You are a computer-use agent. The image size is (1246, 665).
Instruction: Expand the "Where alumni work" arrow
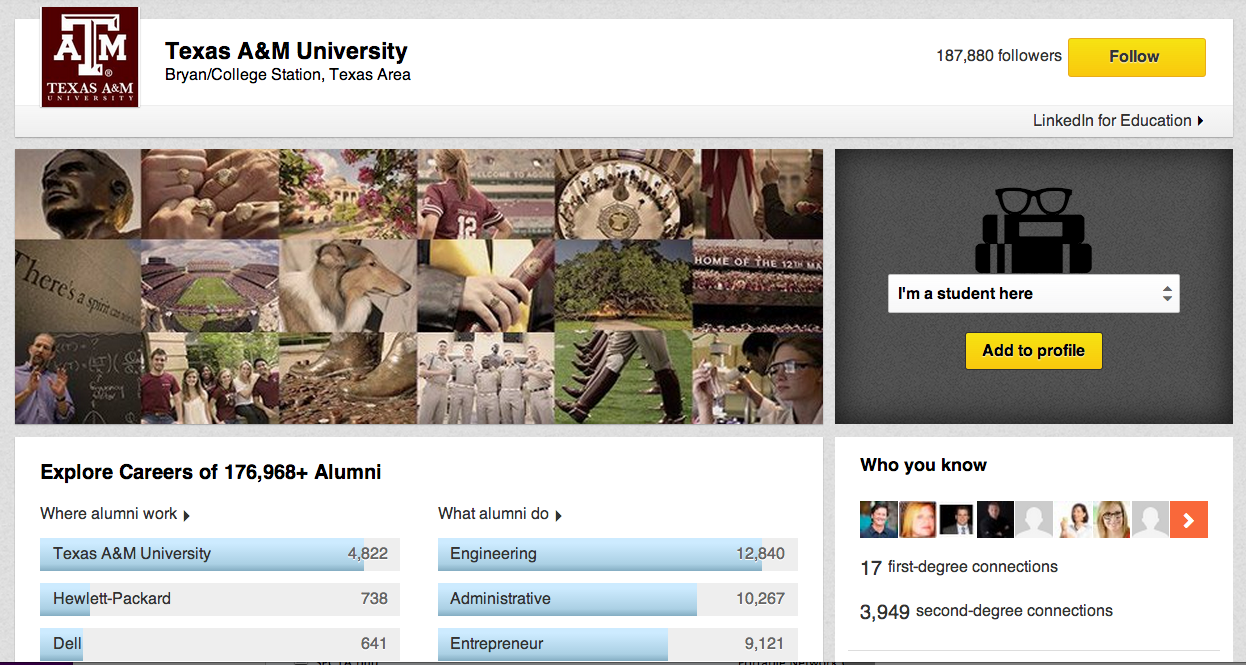[x=187, y=515]
